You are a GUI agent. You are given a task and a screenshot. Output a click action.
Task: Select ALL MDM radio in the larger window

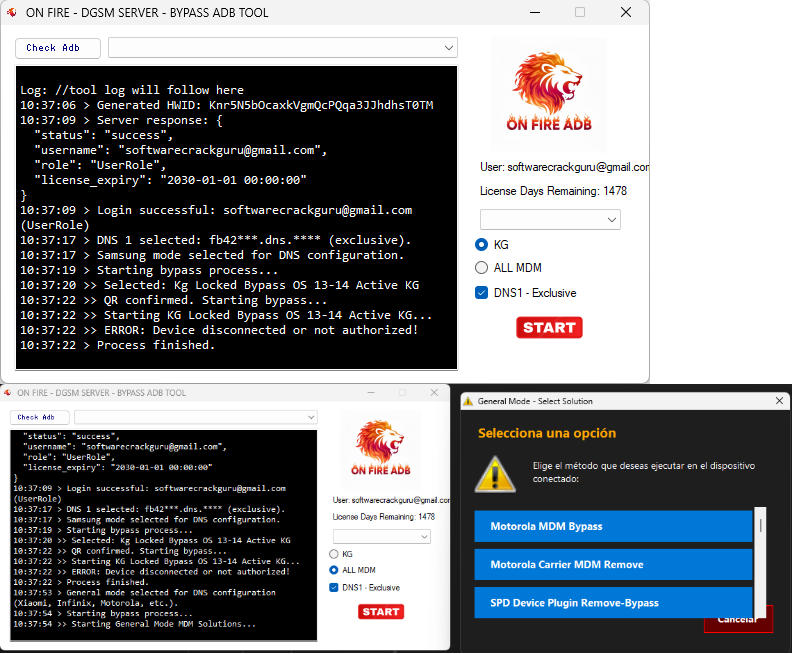(482, 268)
